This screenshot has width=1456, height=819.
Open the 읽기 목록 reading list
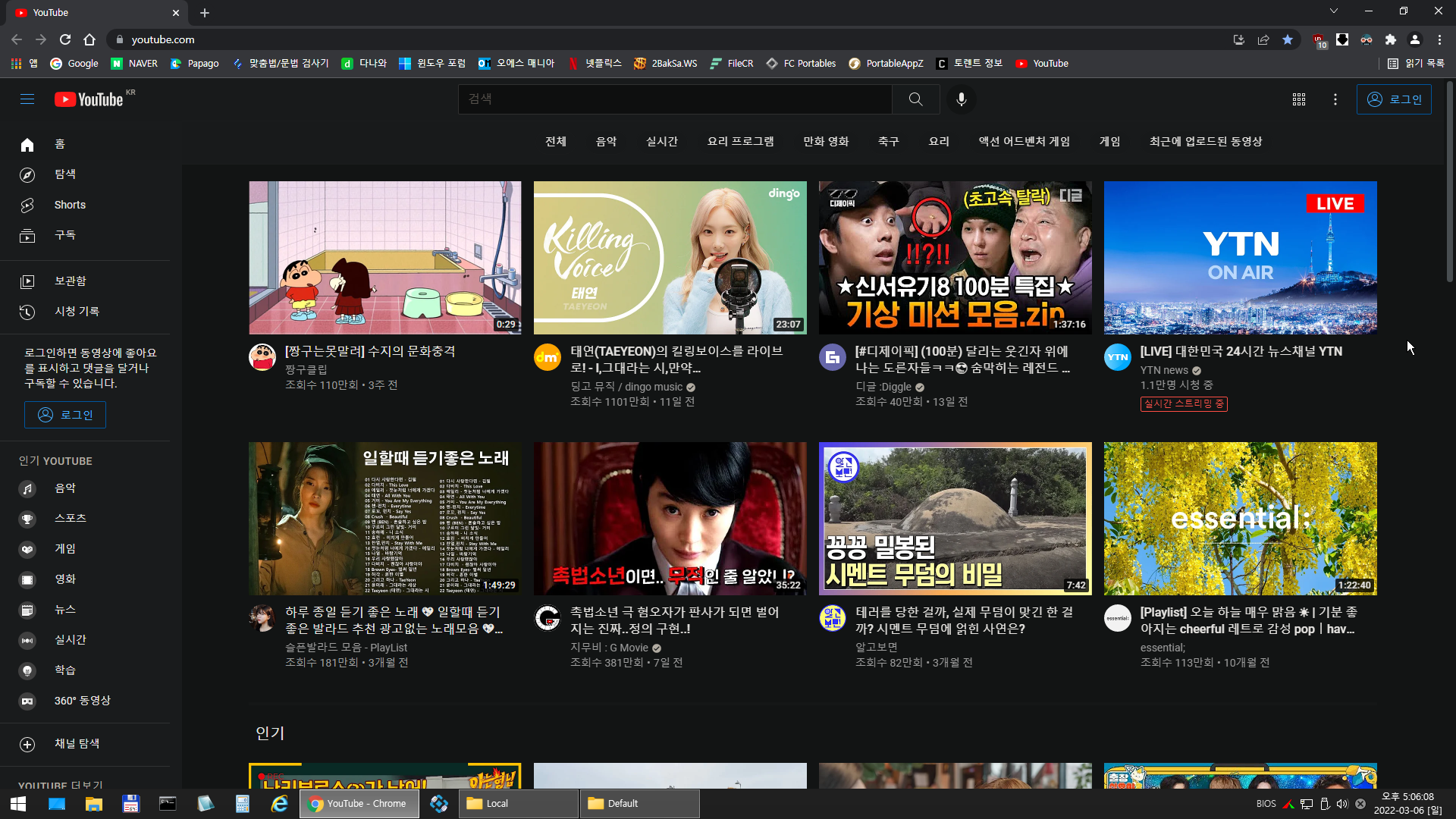coord(1416,64)
